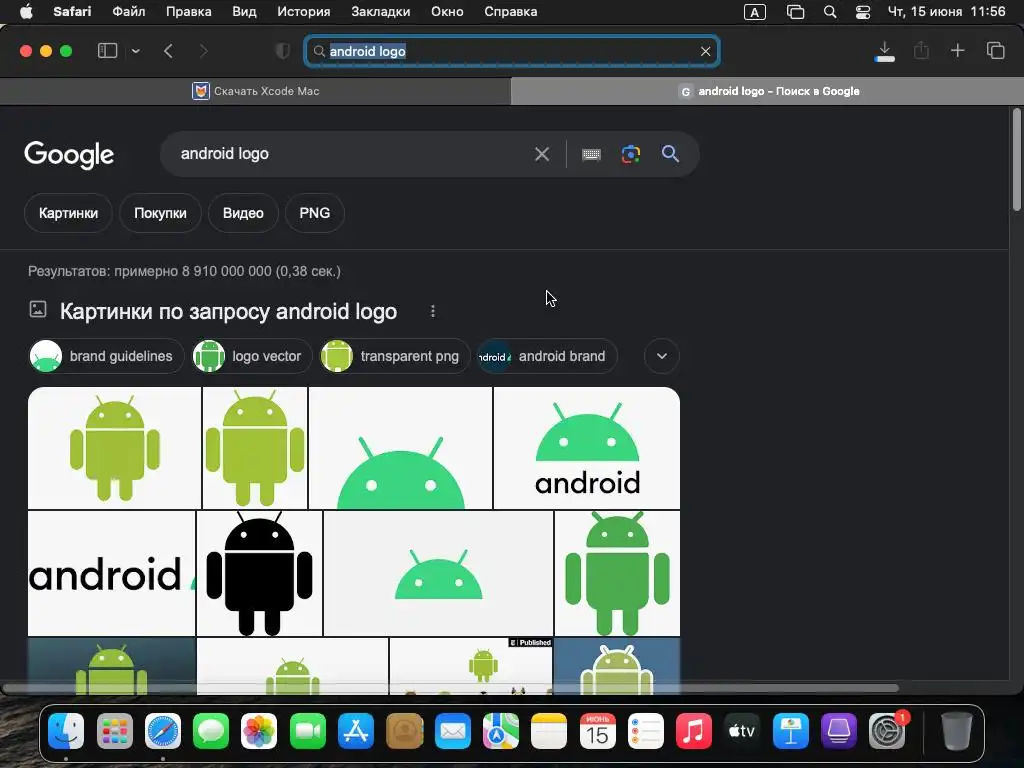Go forward to the next page

pyautogui.click(x=203, y=51)
